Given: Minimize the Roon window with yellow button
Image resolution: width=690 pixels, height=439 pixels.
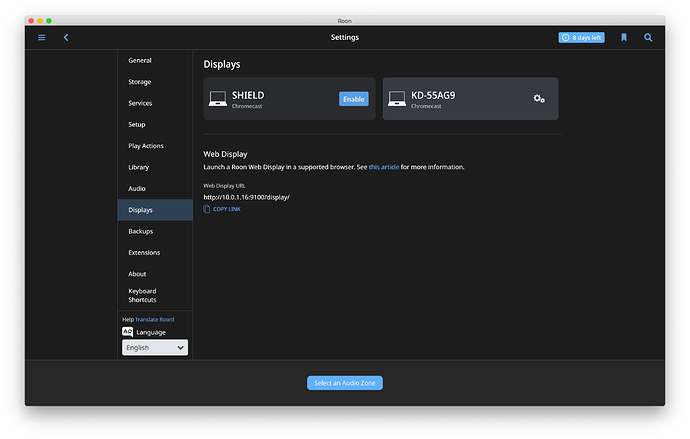Looking at the screenshot, I should 40,21.
